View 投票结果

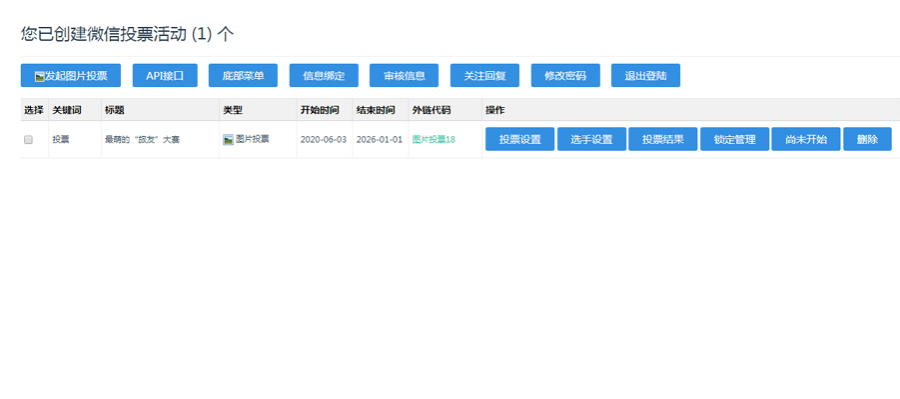tap(663, 139)
